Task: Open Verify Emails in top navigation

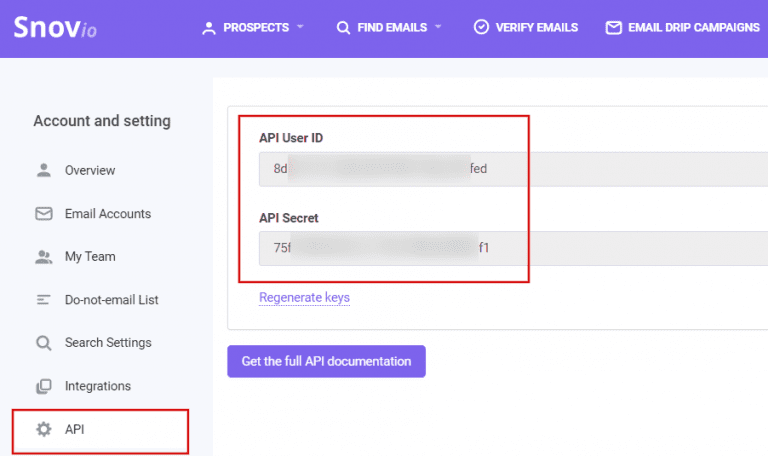Action: (536, 28)
